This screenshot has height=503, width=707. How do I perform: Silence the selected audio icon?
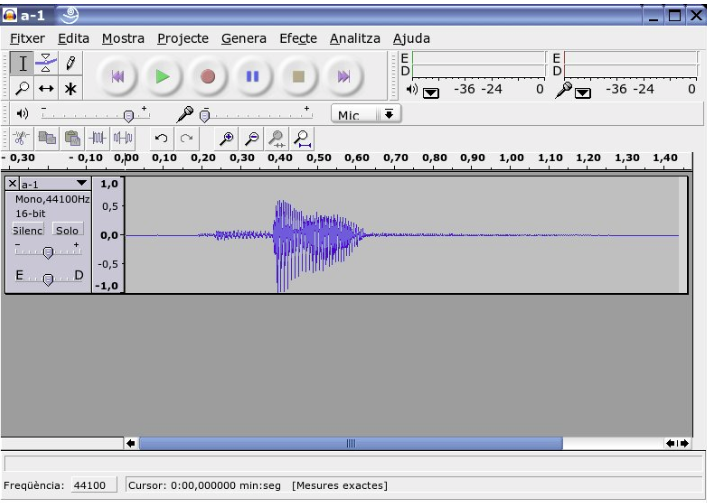pos(123,138)
